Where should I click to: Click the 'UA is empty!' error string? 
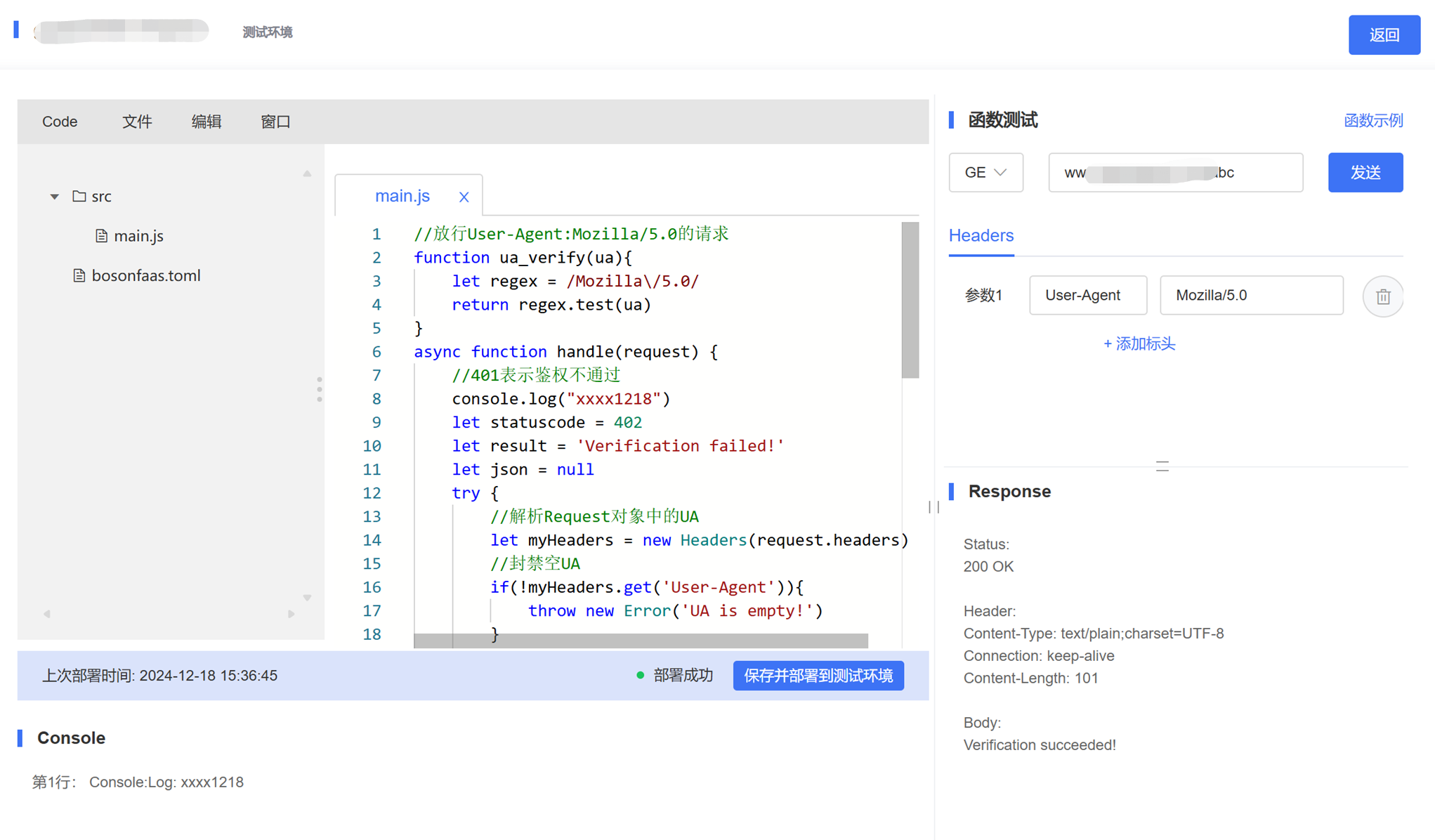click(x=747, y=611)
